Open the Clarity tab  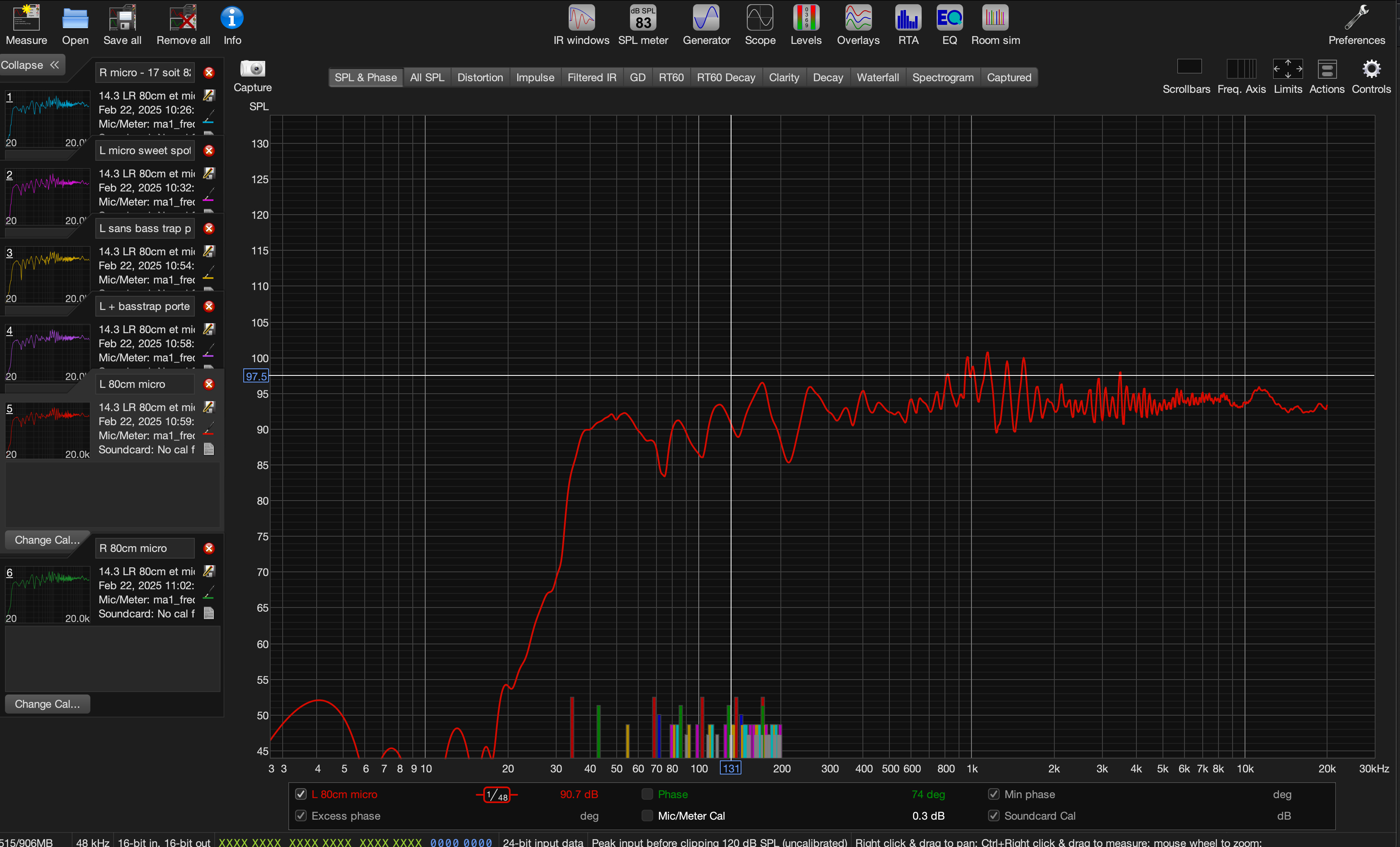(x=784, y=77)
